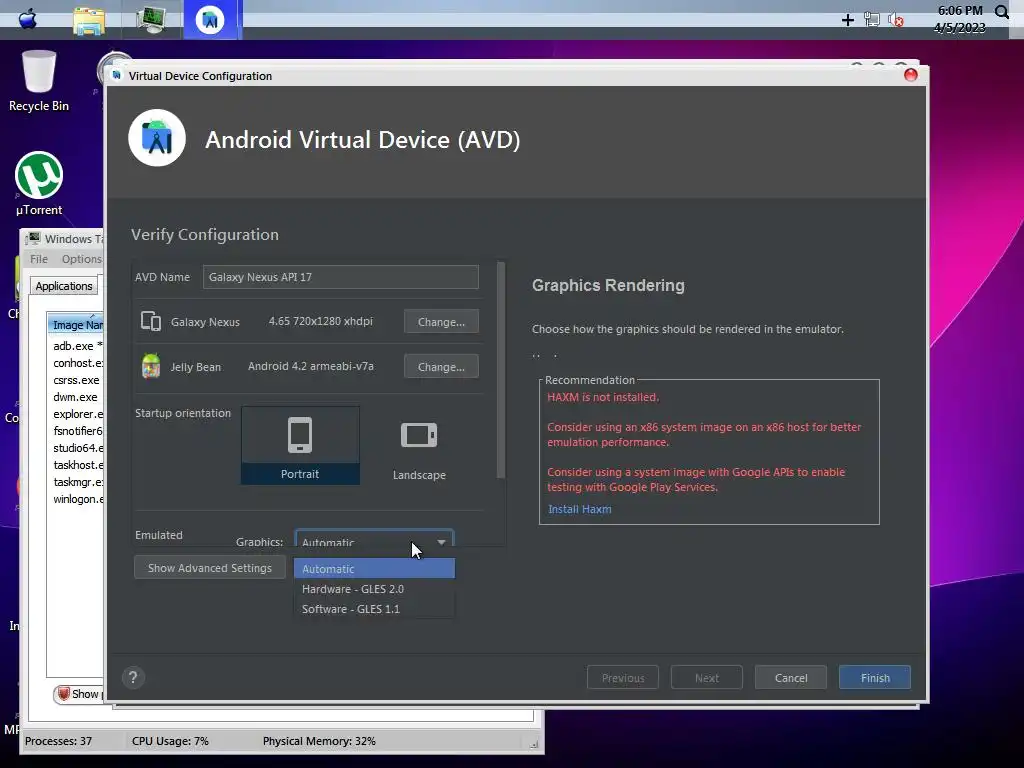Open the Recycle Bin desktop icon
Viewport: 1024px width, 768px height.
coord(39,81)
